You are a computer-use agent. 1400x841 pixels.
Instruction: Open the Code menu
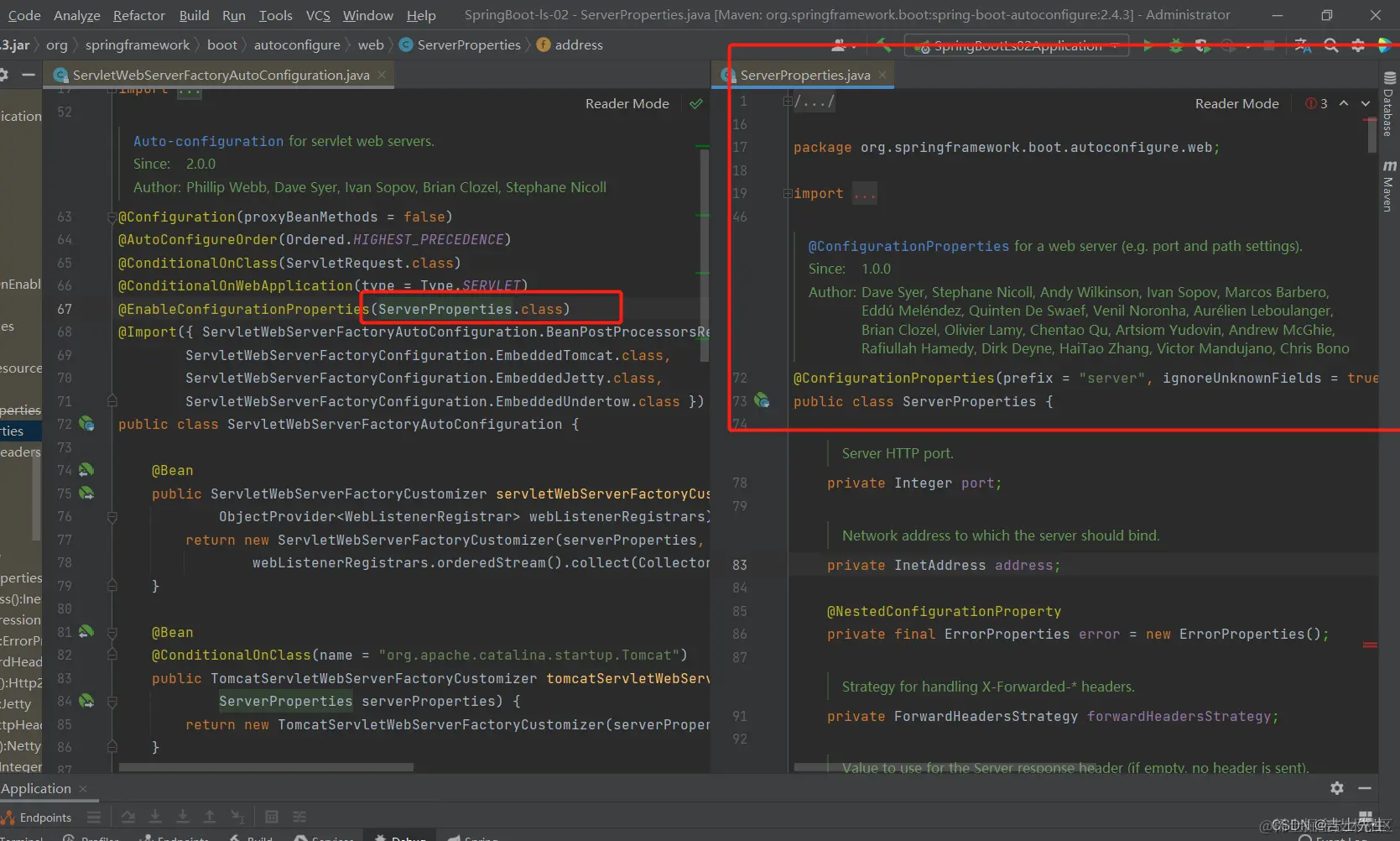click(23, 15)
